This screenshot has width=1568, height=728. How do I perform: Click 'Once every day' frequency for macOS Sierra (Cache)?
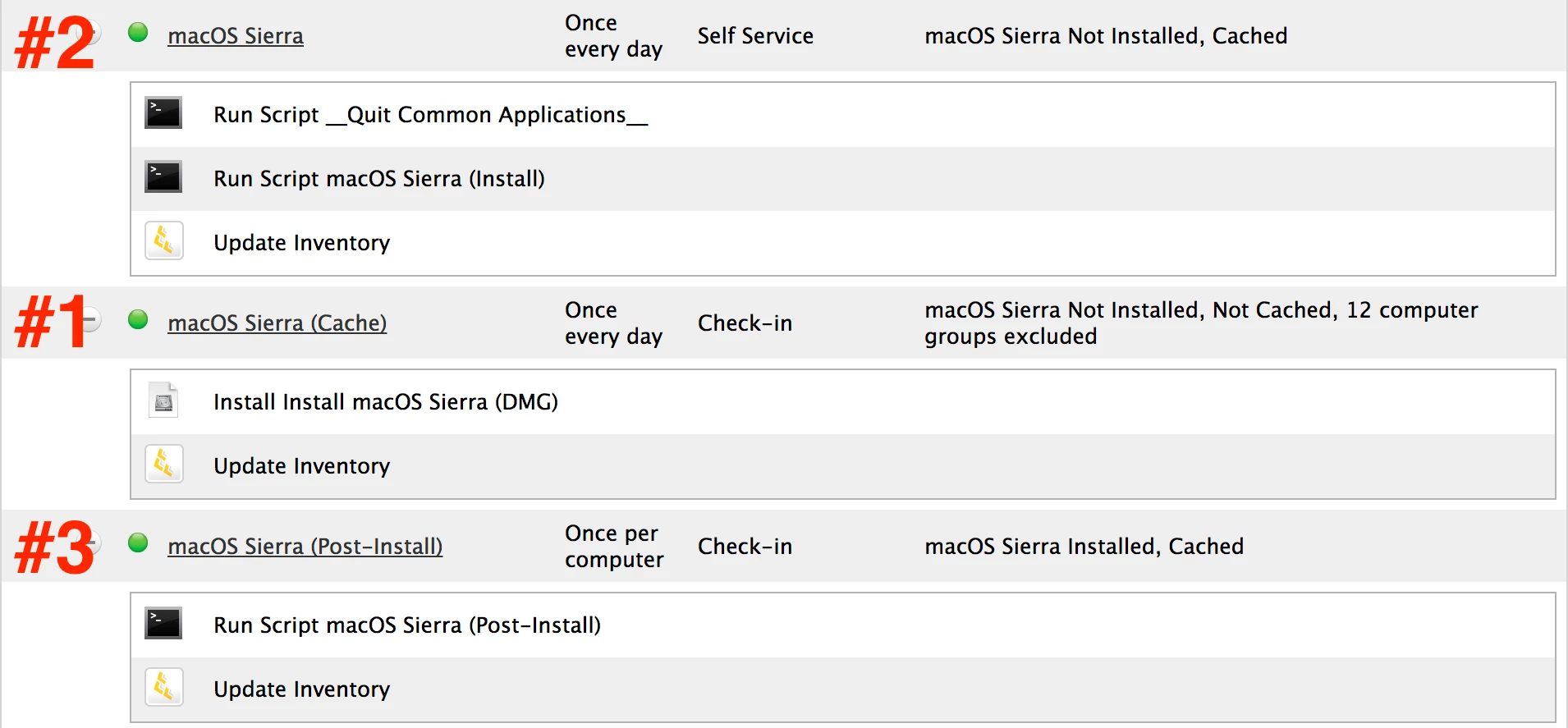point(613,323)
